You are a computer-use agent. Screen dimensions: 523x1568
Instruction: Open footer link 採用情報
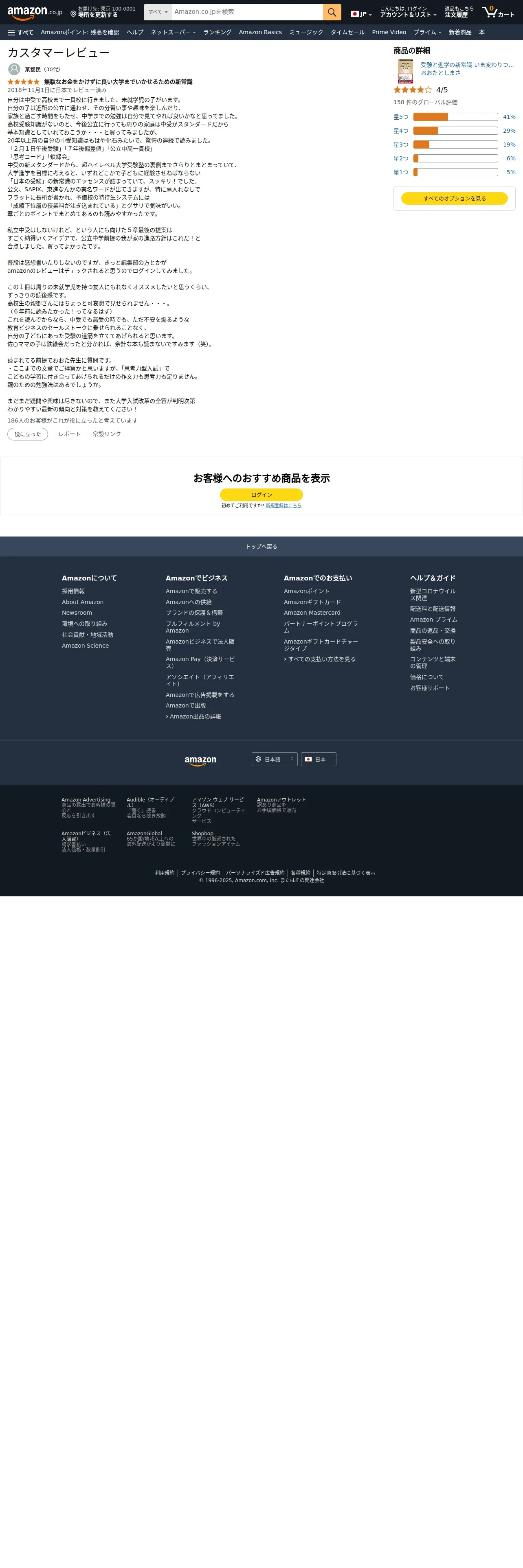coord(73,591)
